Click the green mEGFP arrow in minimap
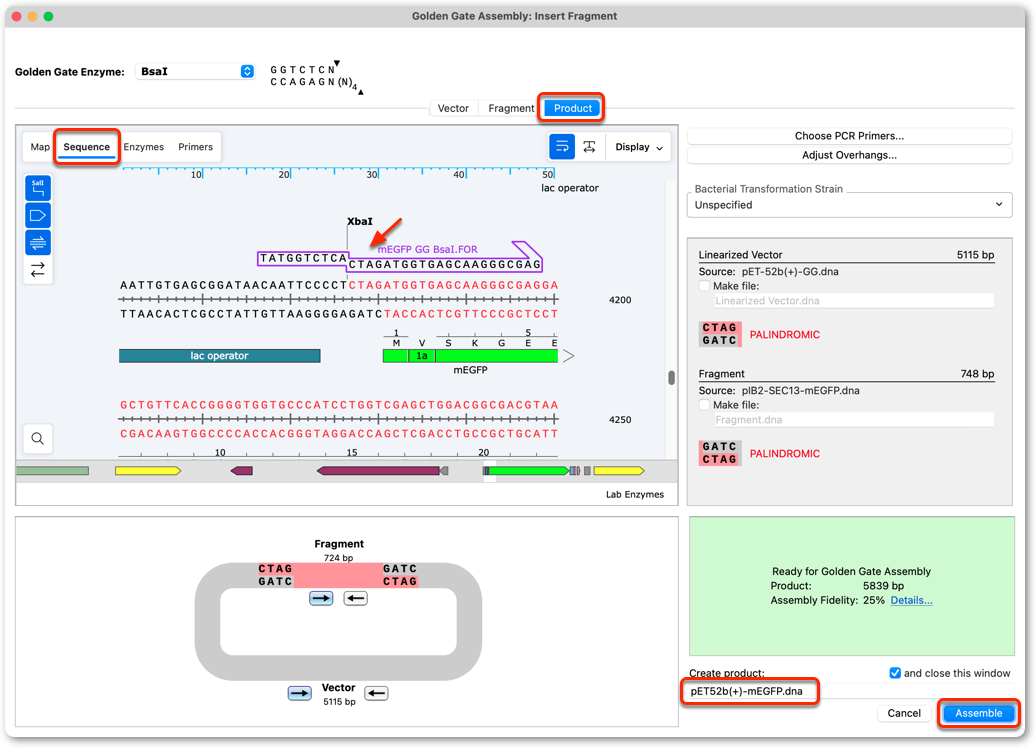The image size is (1036, 748). [527, 470]
